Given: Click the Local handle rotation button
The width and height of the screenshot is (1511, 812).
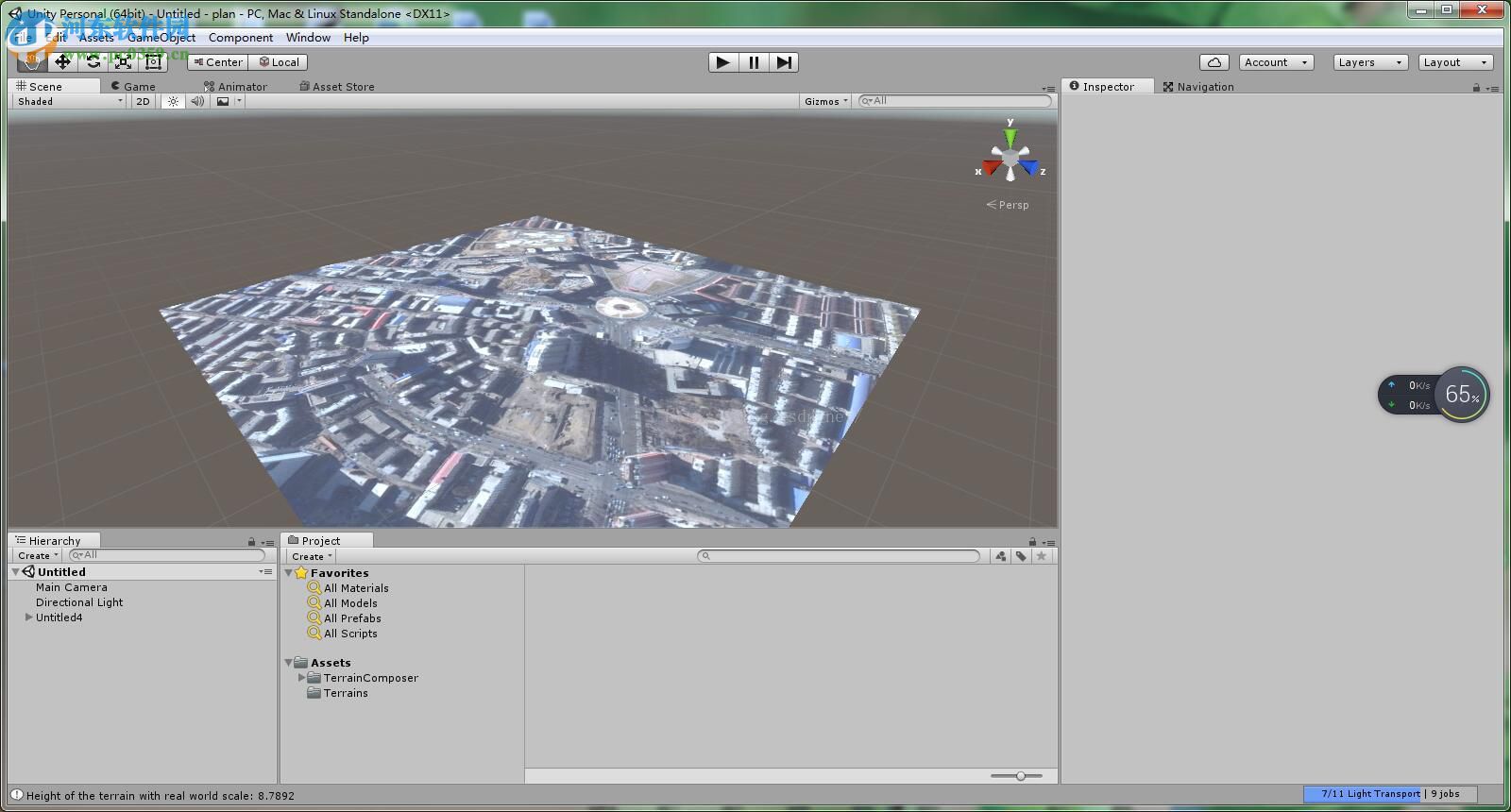Looking at the screenshot, I should (x=279, y=62).
